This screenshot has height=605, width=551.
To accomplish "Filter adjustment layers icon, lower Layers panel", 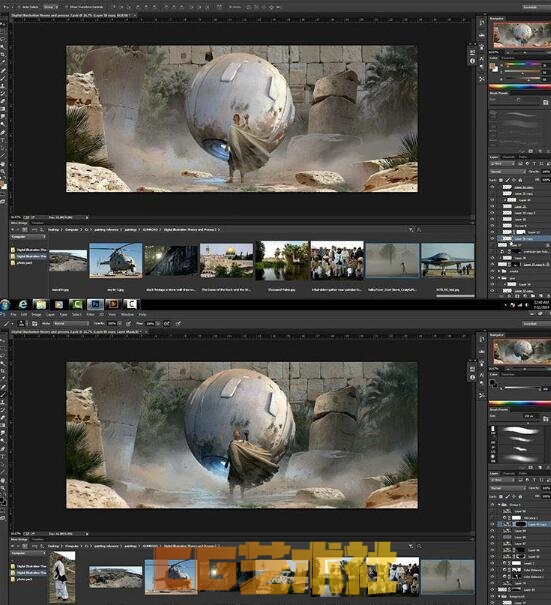I will [527, 480].
